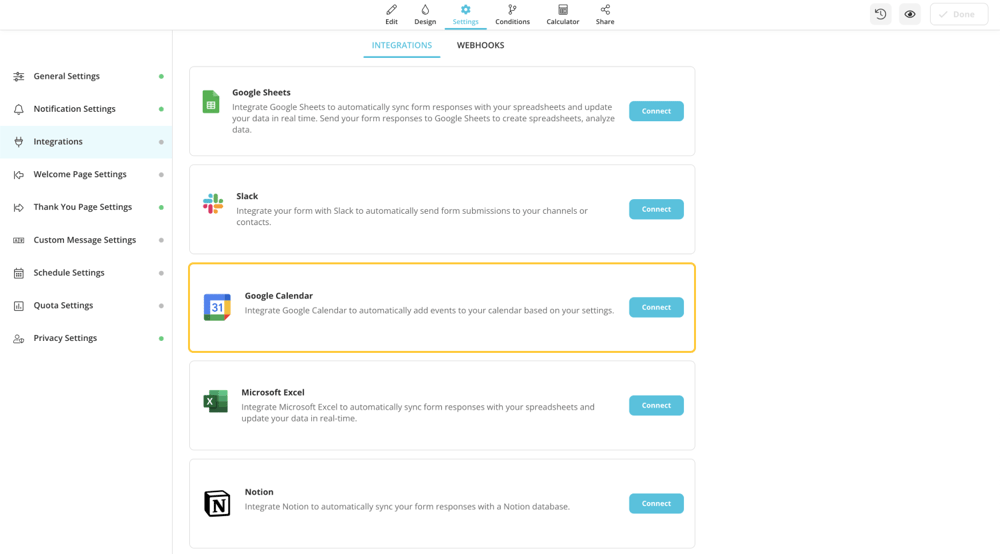Click the Slack logo icon
The image size is (1000, 554).
pos(213,204)
